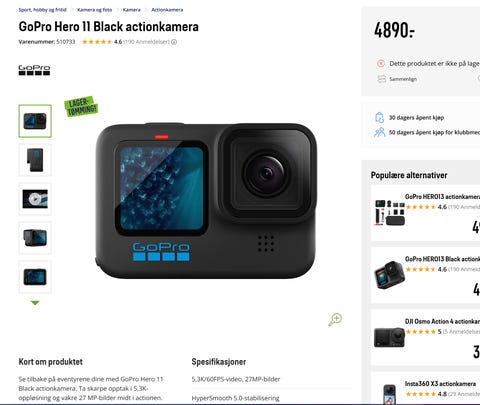Click the Sammenlign compare icon
The image size is (480, 405).
click(x=382, y=79)
